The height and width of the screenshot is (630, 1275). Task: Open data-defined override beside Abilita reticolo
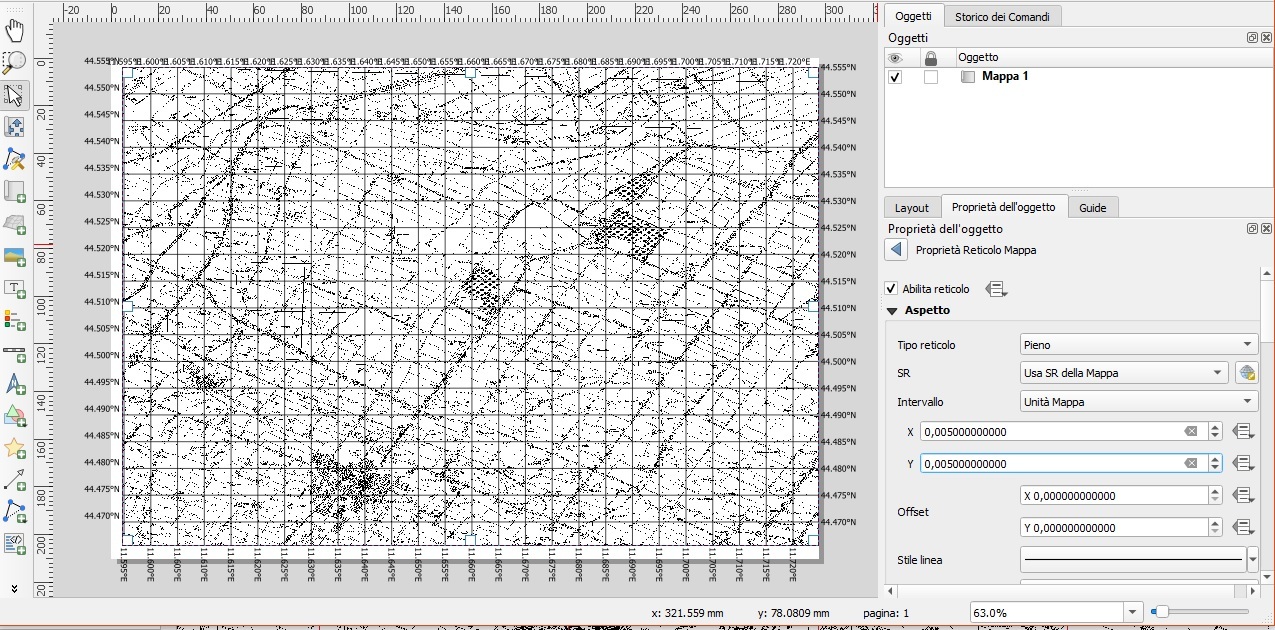(996, 289)
